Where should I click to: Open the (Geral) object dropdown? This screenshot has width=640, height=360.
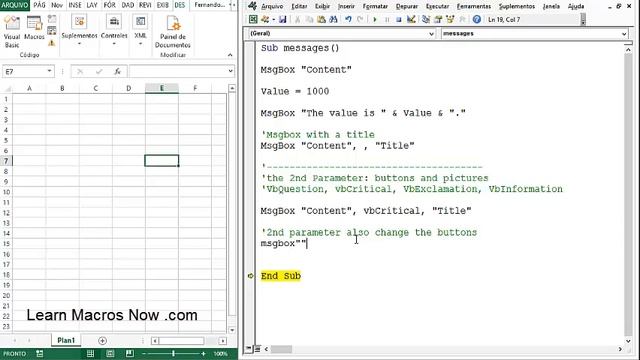pos(431,34)
